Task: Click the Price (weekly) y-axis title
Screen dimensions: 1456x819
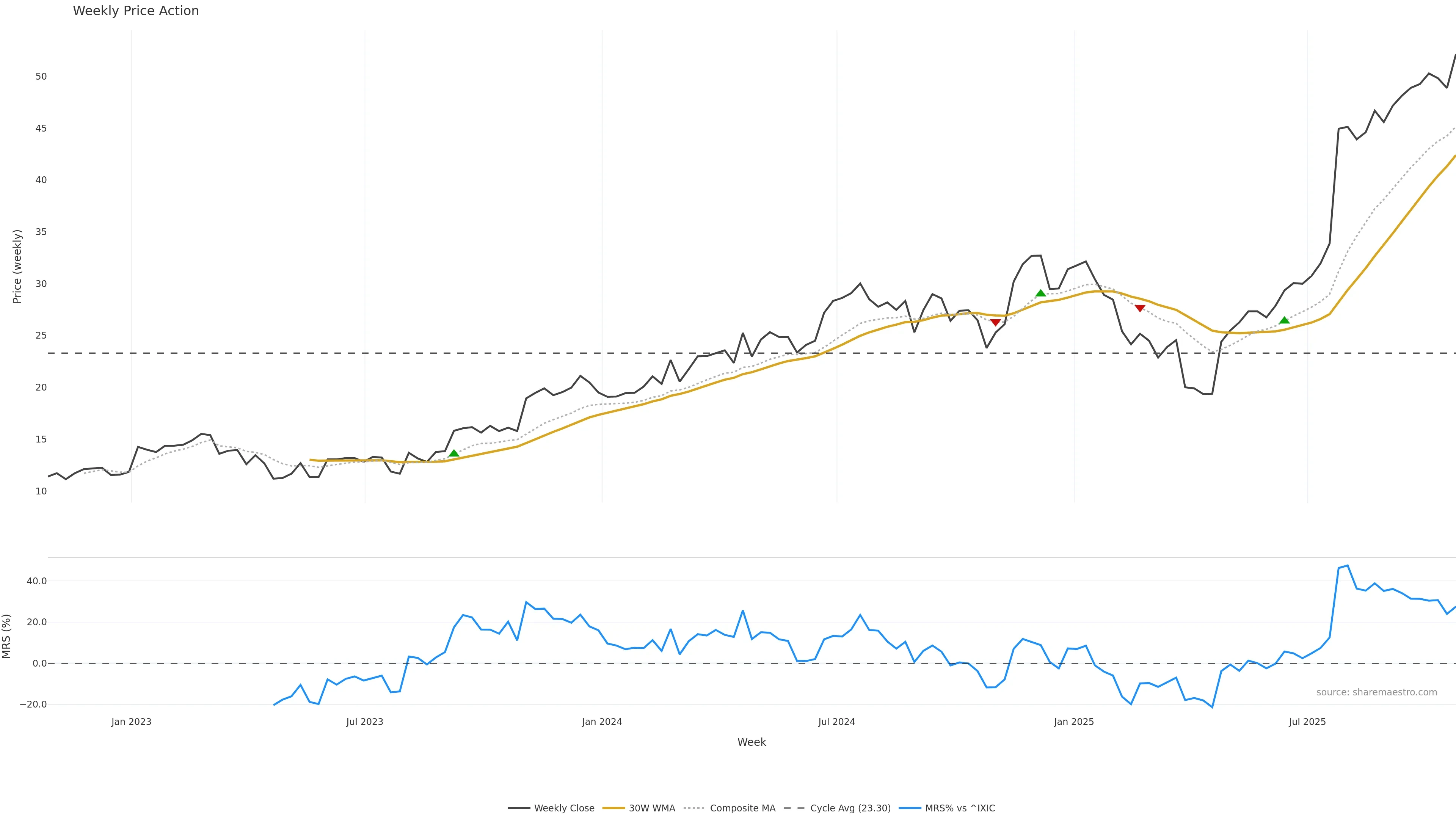Action: [x=17, y=266]
